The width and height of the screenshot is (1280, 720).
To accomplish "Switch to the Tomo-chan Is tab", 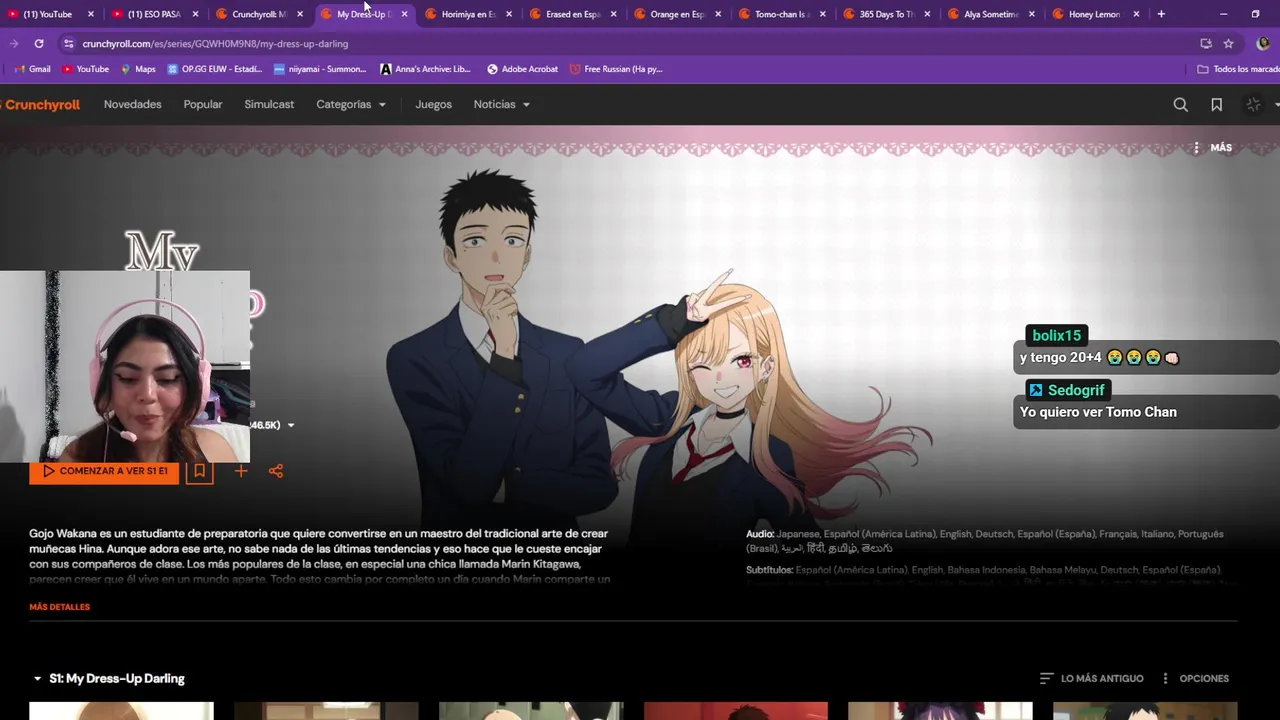I will click(781, 14).
